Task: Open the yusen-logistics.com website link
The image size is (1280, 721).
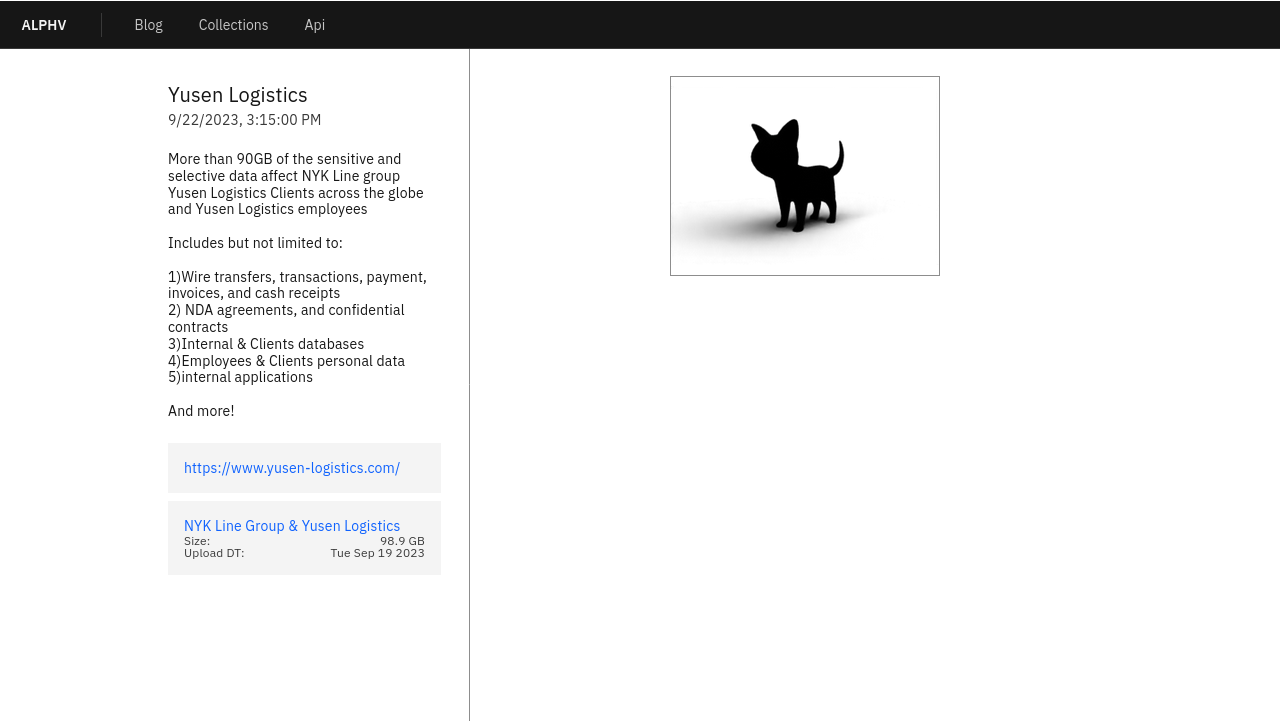Action: 292,468
